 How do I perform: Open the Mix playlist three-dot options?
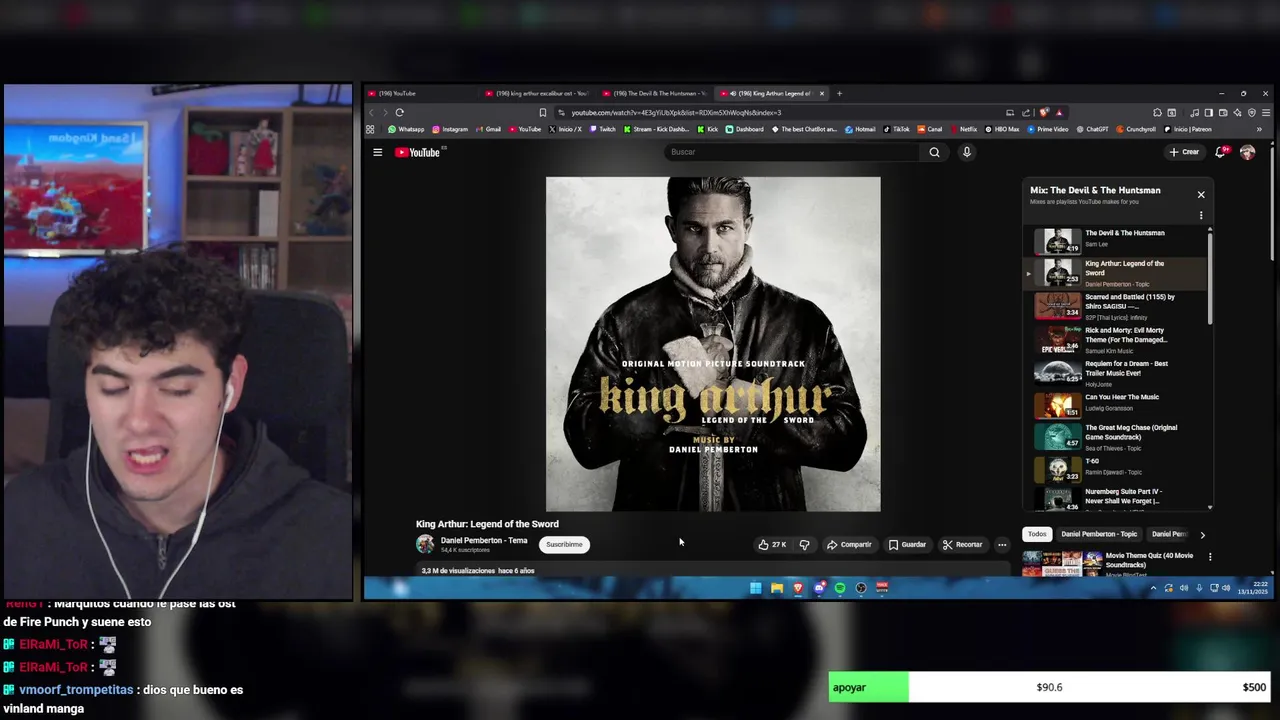pos(1201,215)
